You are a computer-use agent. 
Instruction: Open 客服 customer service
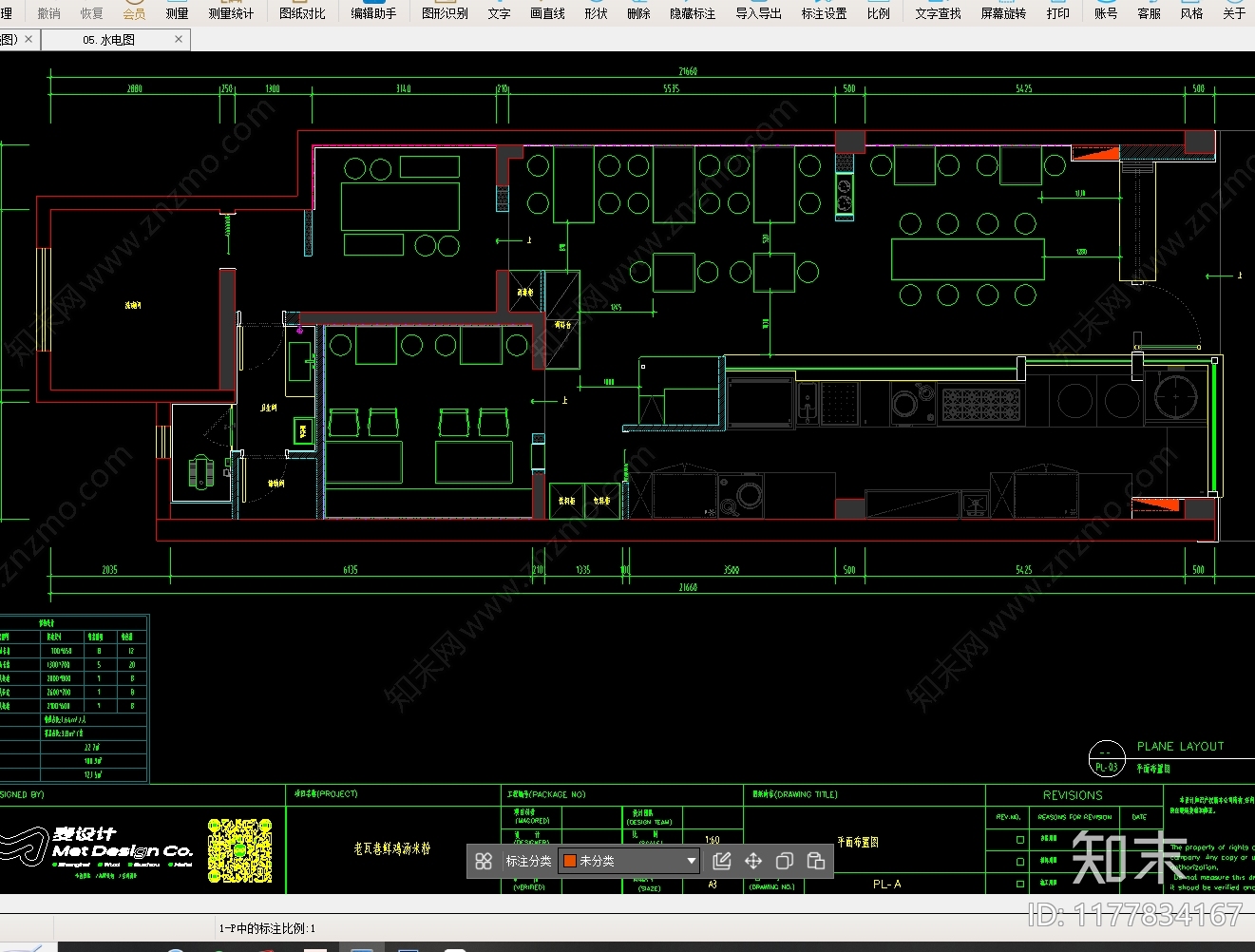pos(1149,13)
